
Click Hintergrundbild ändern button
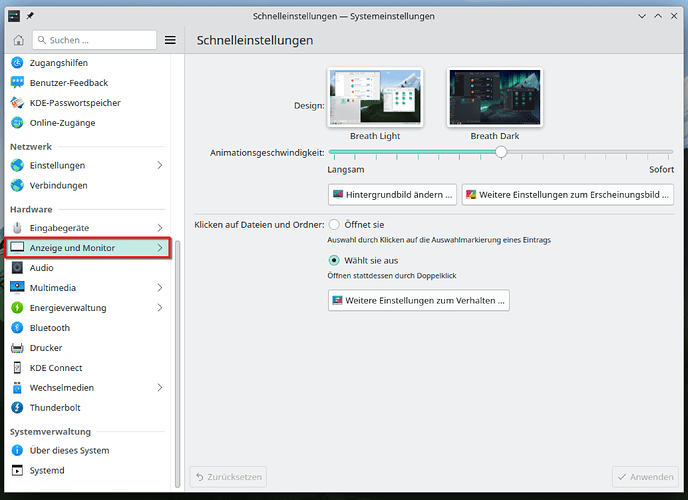coord(392,195)
